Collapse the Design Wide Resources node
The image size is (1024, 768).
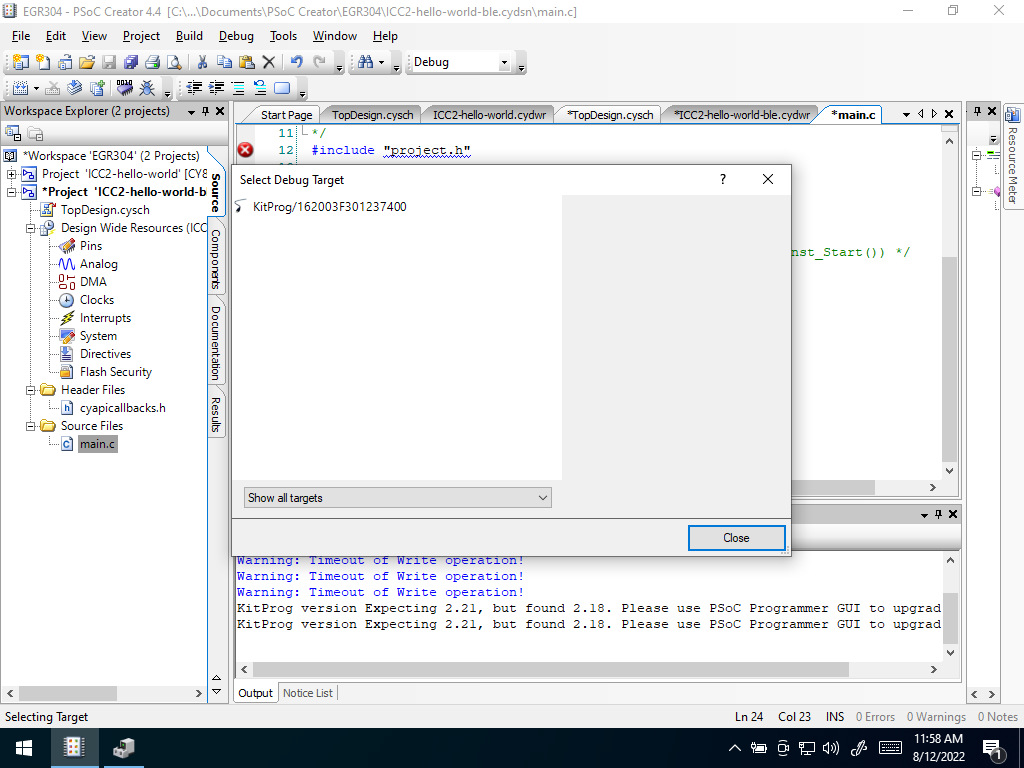(x=30, y=229)
